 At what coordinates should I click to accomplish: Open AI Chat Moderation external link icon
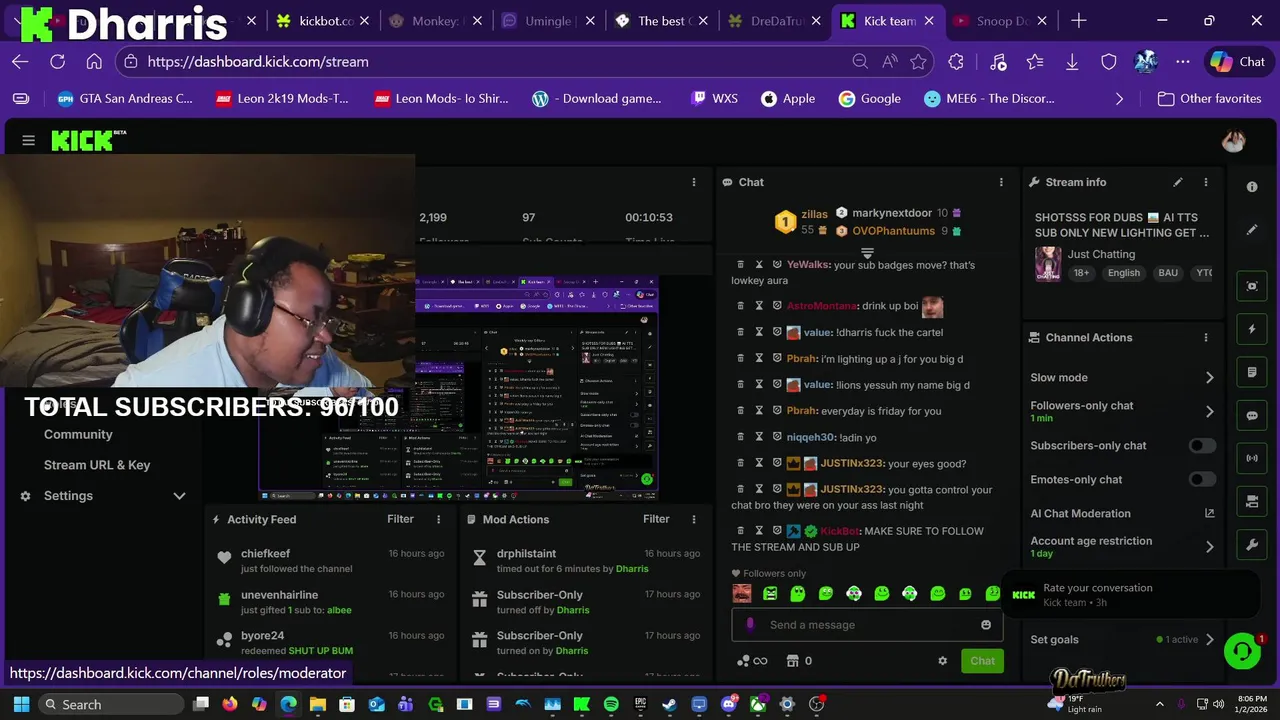coord(1209,513)
